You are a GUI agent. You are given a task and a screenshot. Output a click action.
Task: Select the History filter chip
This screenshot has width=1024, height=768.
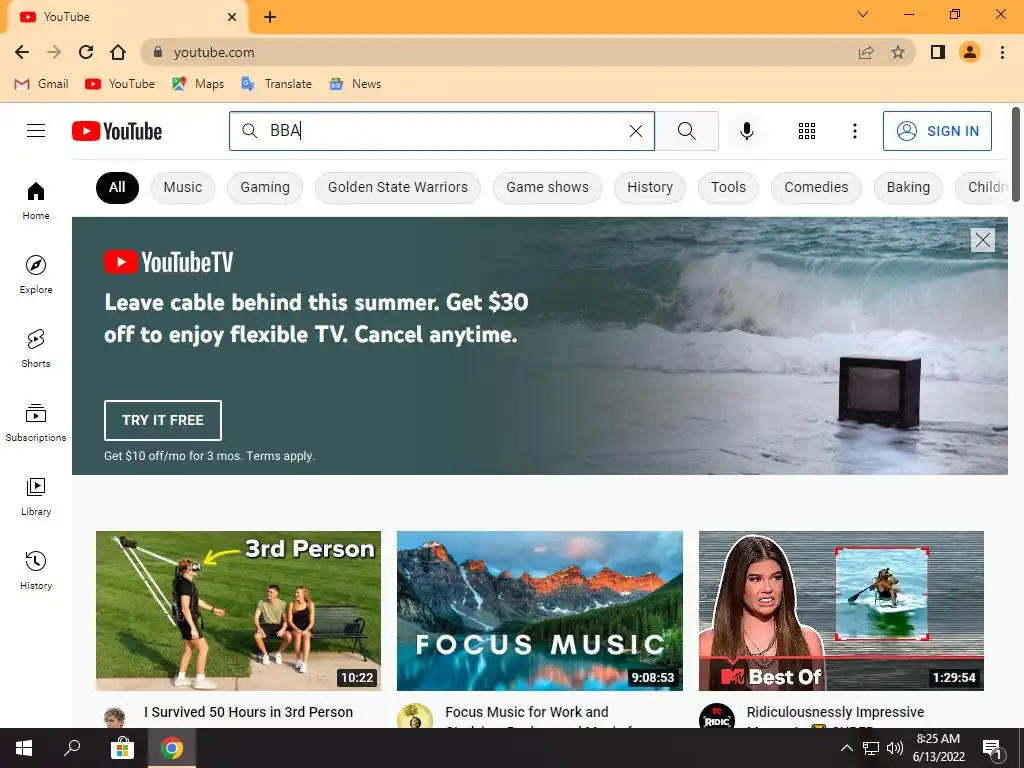(x=650, y=187)
